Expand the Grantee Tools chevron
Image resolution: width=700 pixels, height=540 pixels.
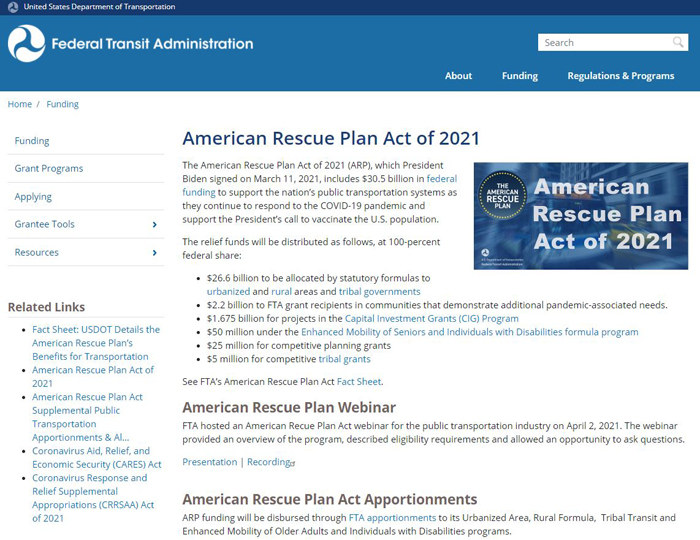pos(154,224)
